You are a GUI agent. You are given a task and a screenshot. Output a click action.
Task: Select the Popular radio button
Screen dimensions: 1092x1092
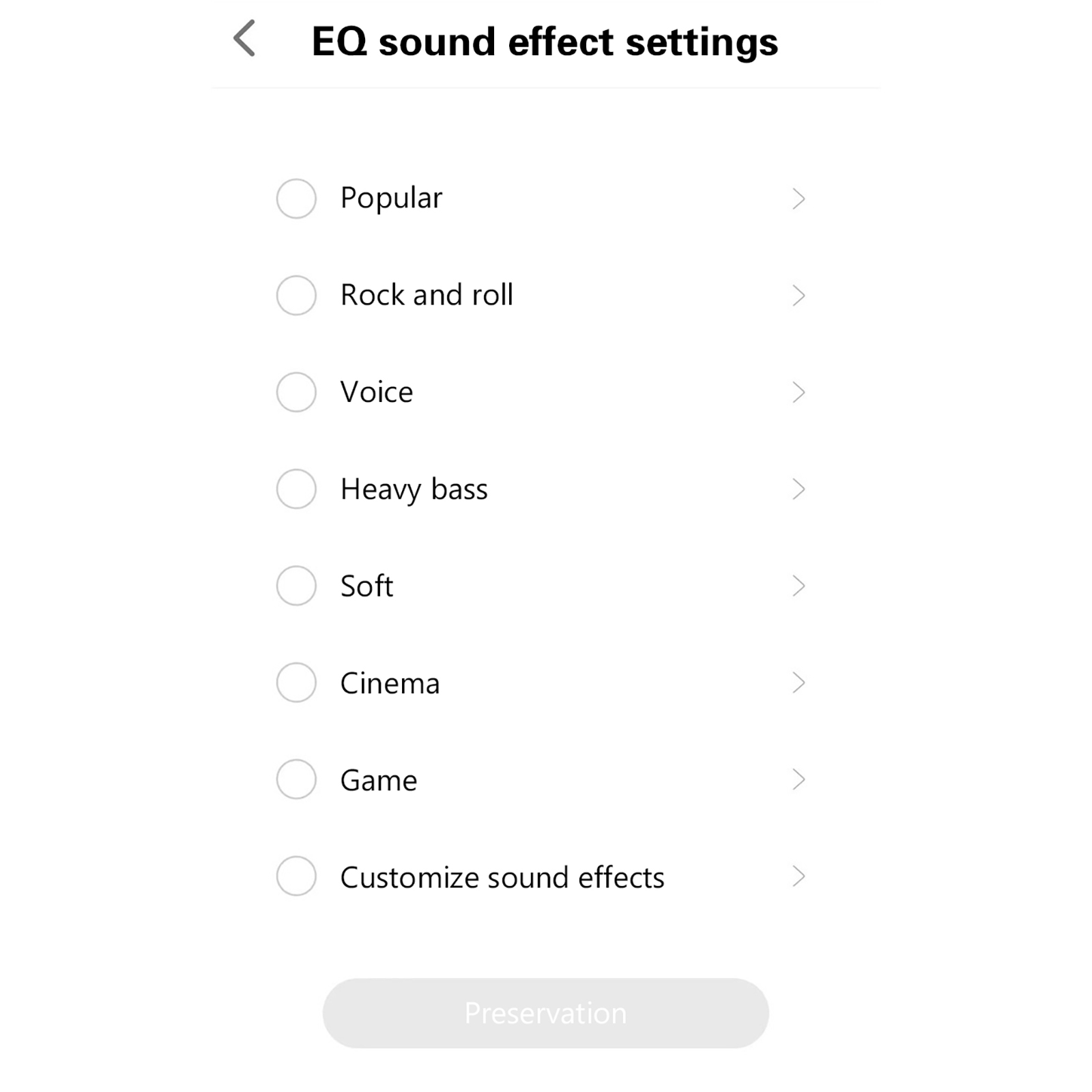point(296,199)
